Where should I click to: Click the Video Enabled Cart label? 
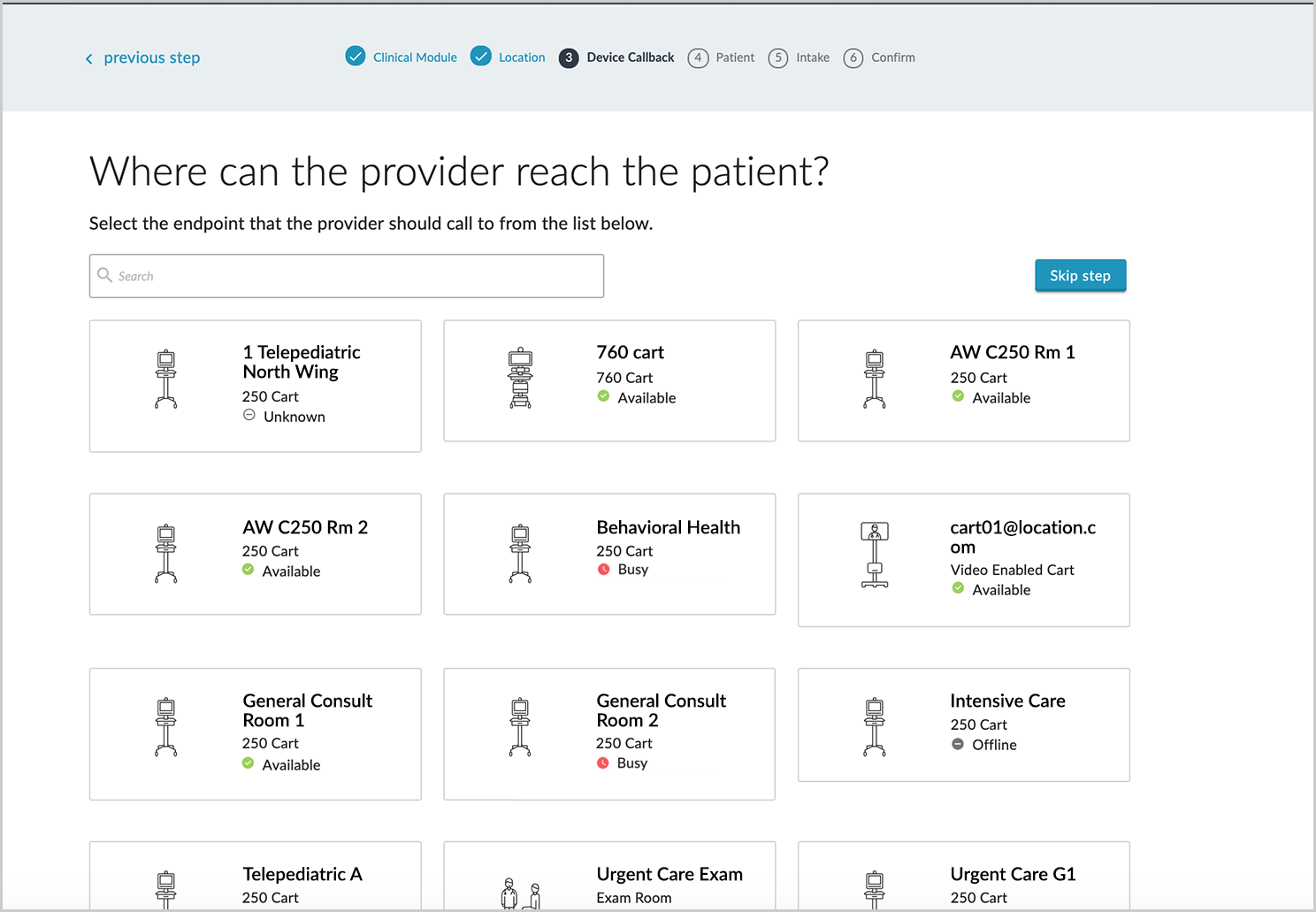[1012, 570]
